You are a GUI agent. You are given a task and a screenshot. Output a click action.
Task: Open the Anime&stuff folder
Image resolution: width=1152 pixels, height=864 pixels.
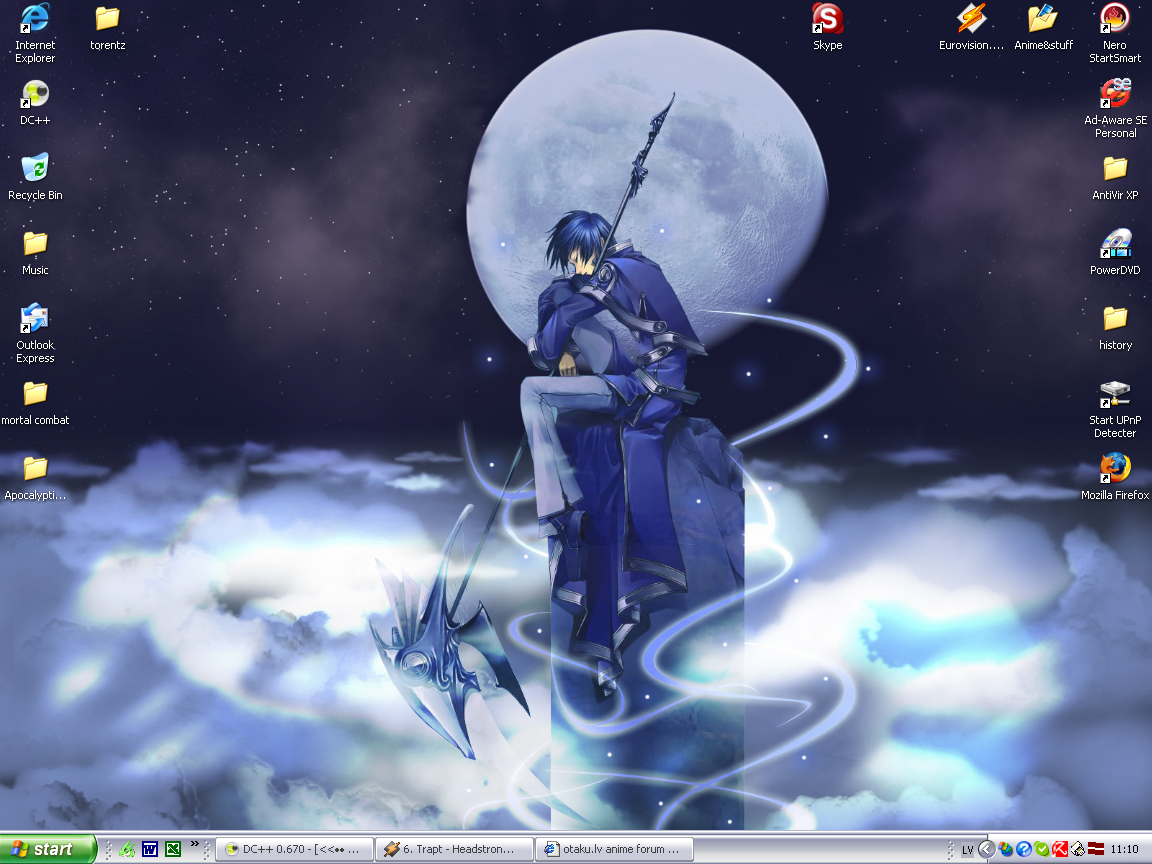point(1043,28)
